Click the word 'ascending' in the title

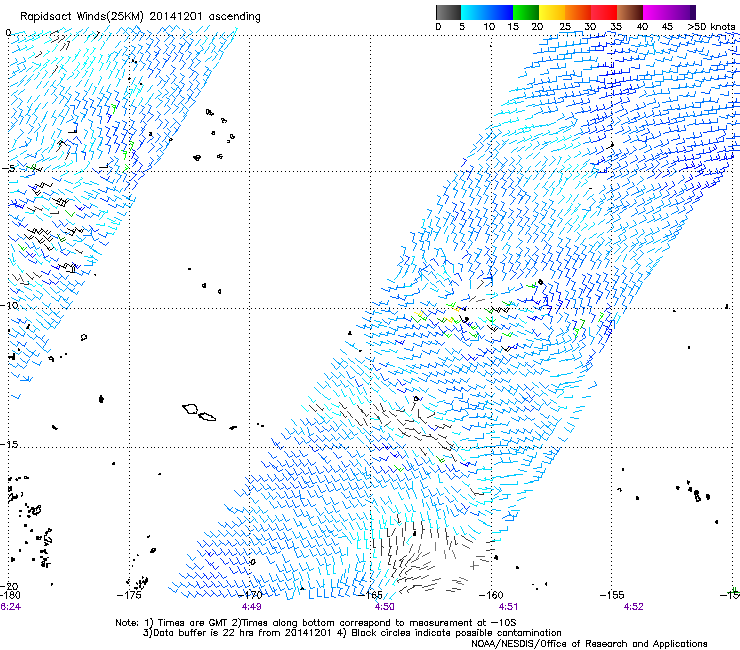click(235, 17)
